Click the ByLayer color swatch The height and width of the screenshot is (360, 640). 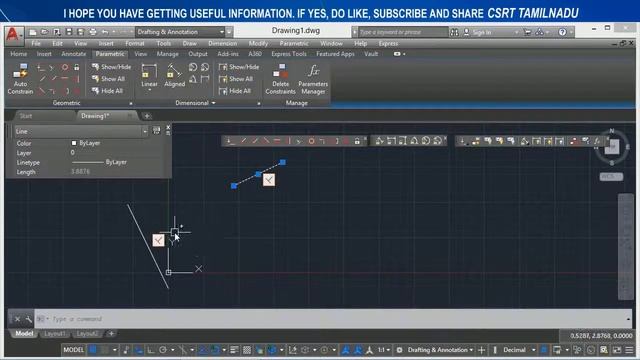pos(74,143)
